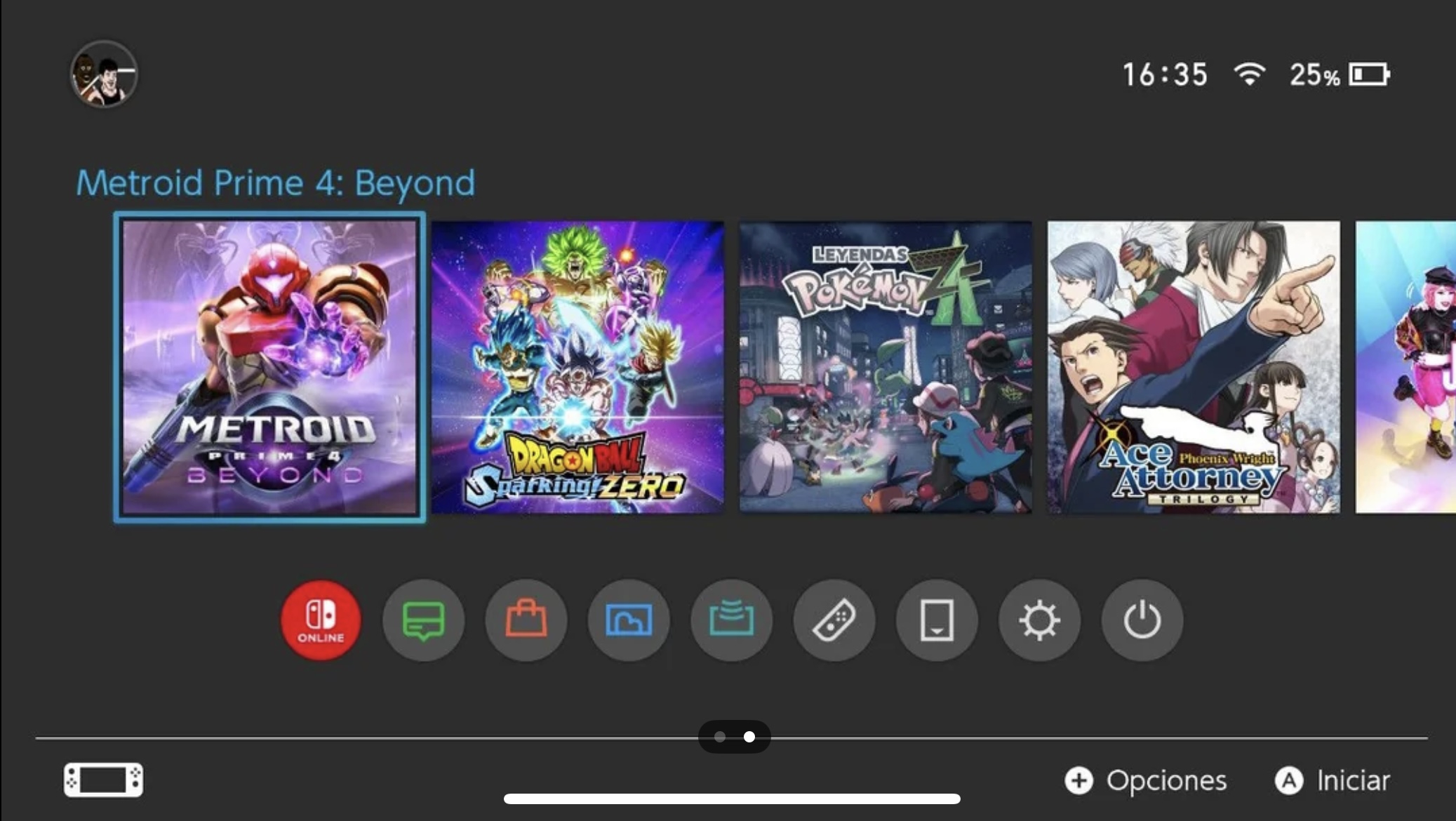Open the Controllers icon
This screenshot has width=1456, height=821.
[x=834, y=620]
